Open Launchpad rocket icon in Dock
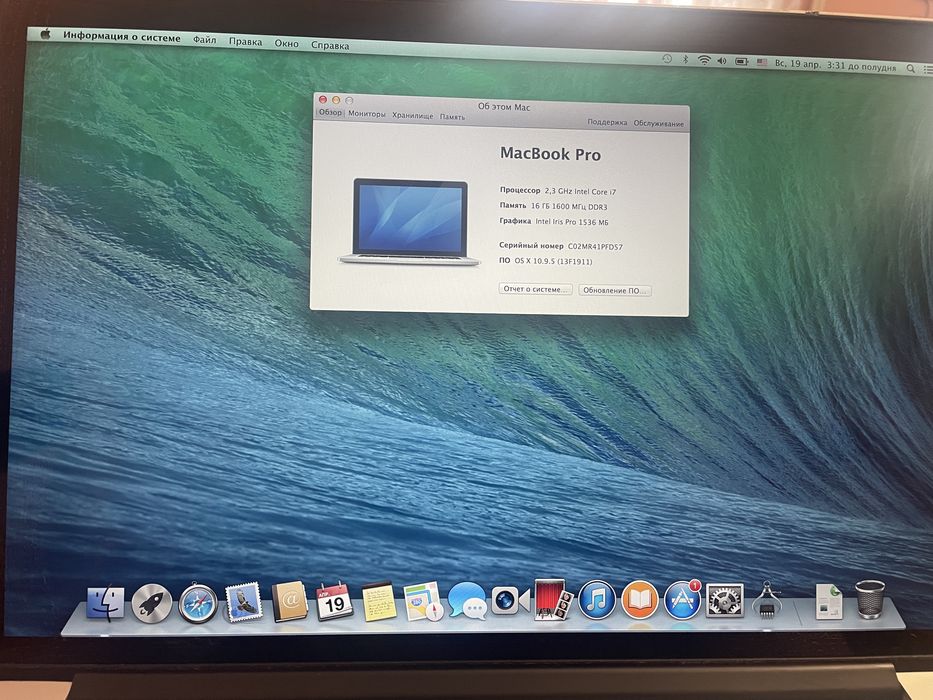This screenshot has width=933, height=700. pos(152,603)
